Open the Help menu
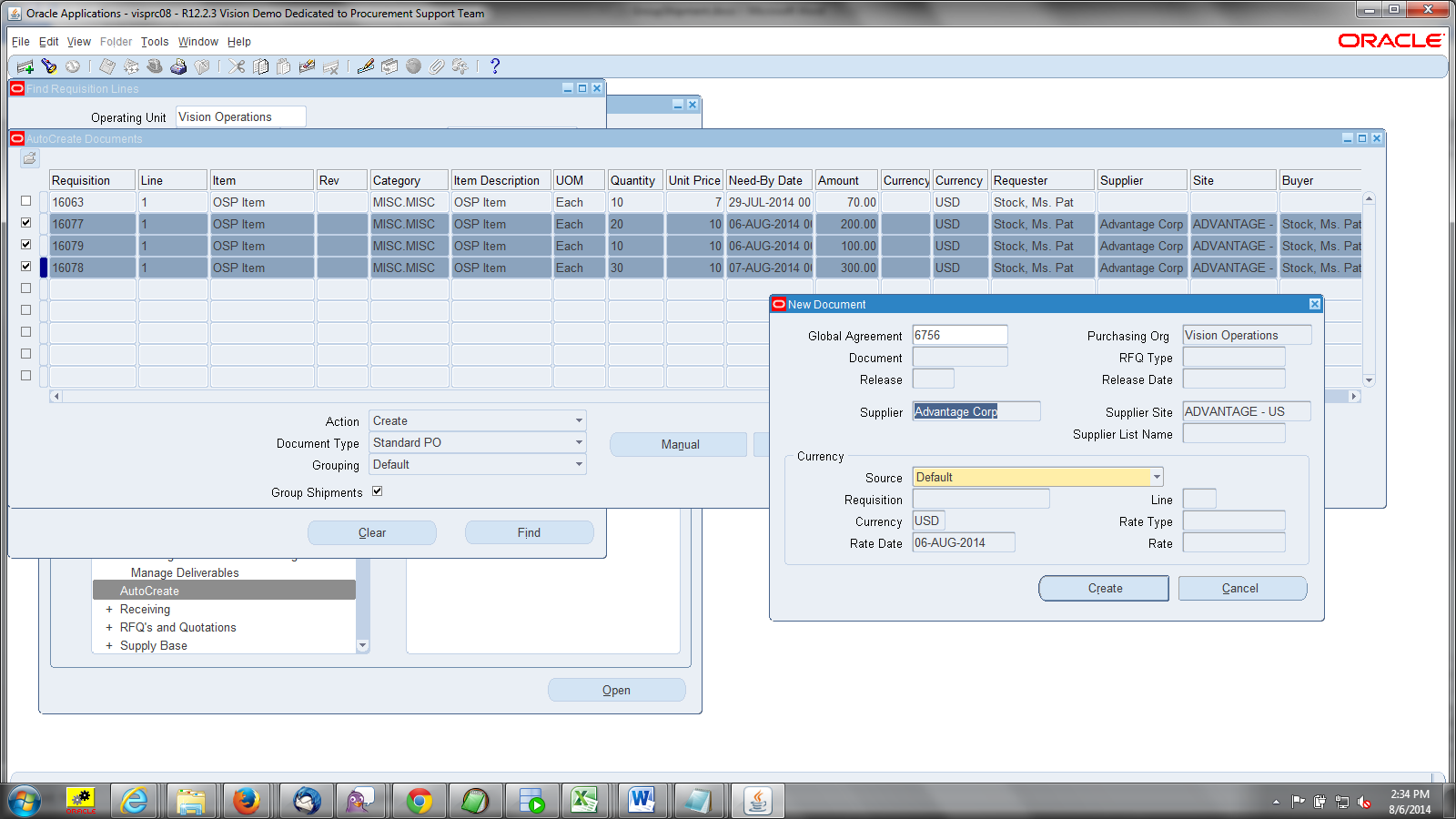 [239, 42]
